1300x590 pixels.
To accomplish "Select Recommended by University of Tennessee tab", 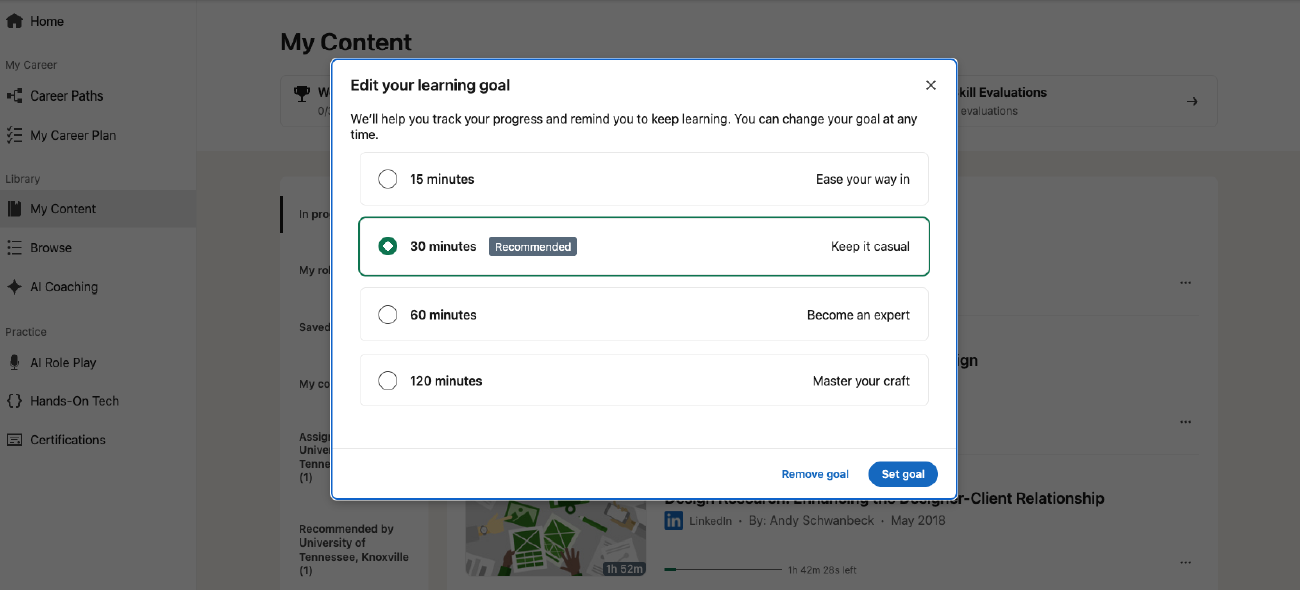I will pos(354,550).
